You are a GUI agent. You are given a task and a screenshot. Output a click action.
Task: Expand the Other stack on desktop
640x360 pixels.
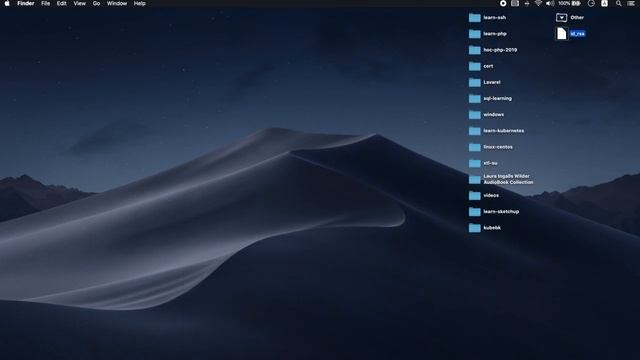click(562, 18)
